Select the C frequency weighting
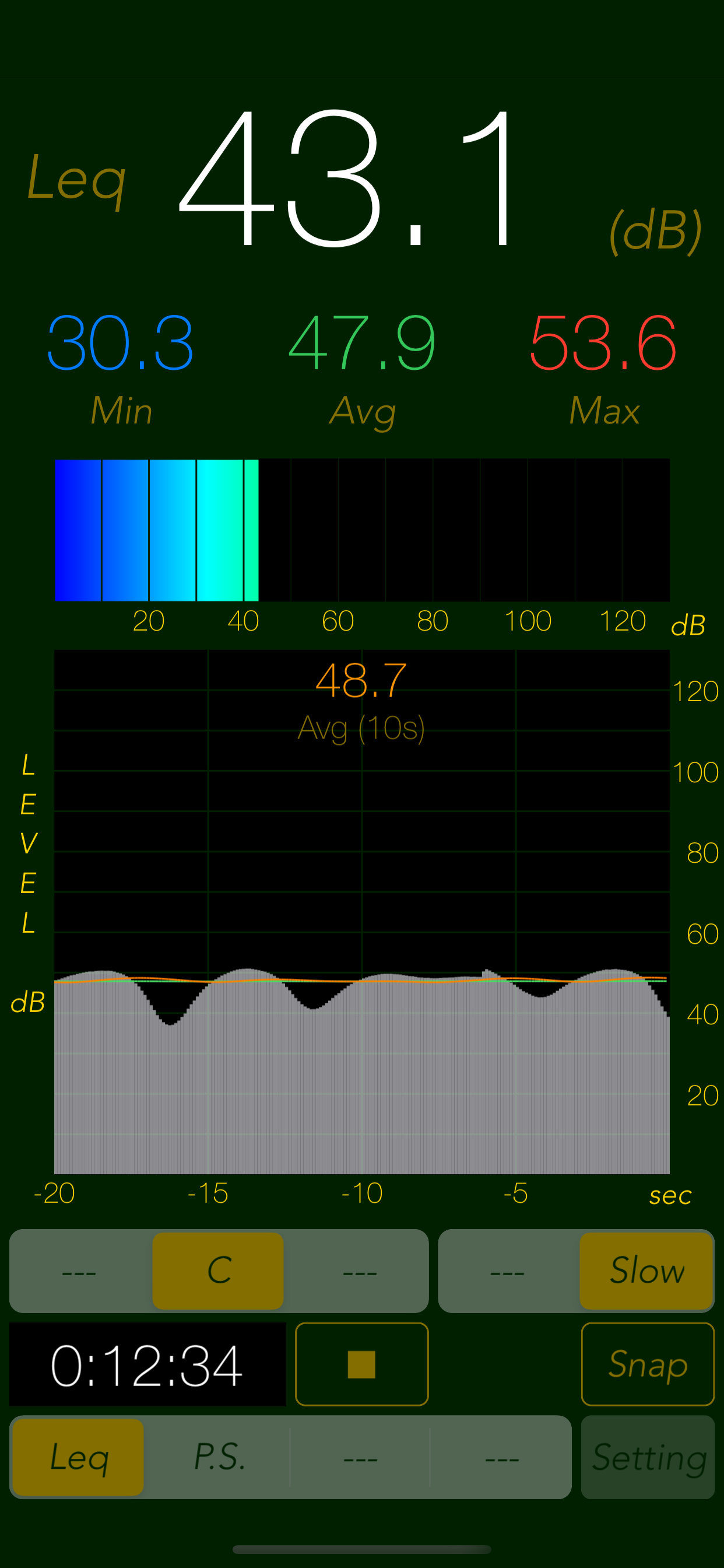 click(219, 1270)
